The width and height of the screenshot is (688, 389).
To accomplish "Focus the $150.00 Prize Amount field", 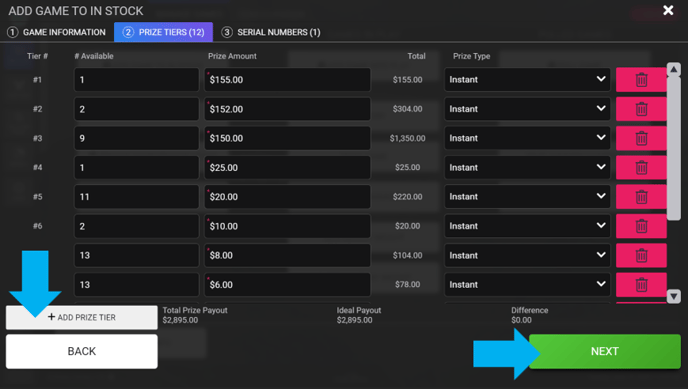I will tap(287, 138).
